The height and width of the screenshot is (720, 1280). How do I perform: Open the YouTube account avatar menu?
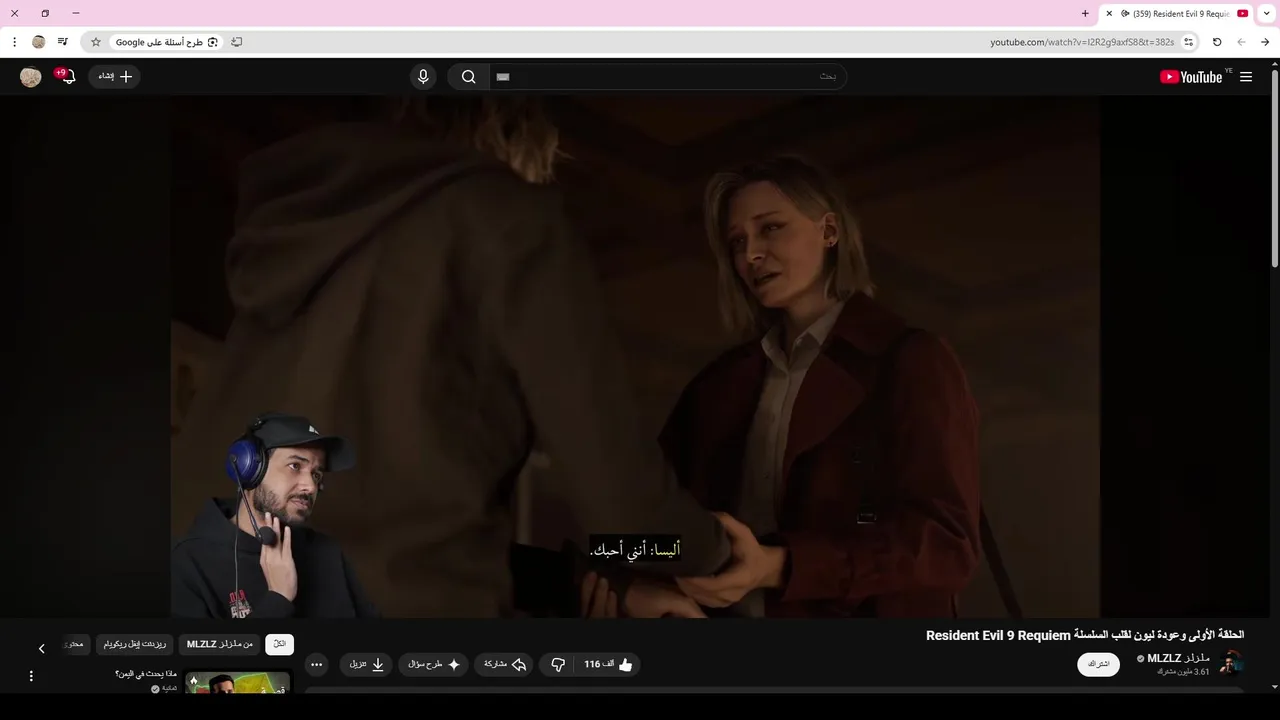(x=31, y=77)
